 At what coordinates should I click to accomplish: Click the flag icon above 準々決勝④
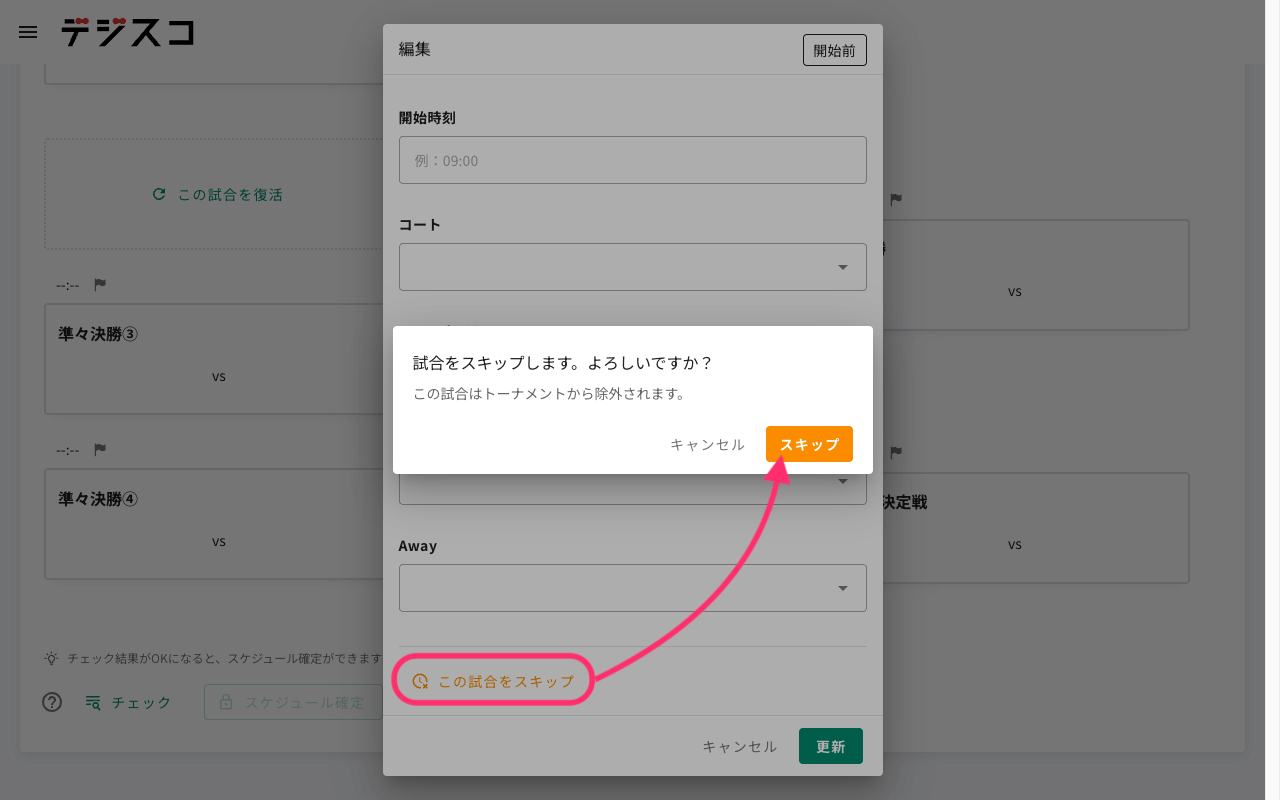[100, 450]
